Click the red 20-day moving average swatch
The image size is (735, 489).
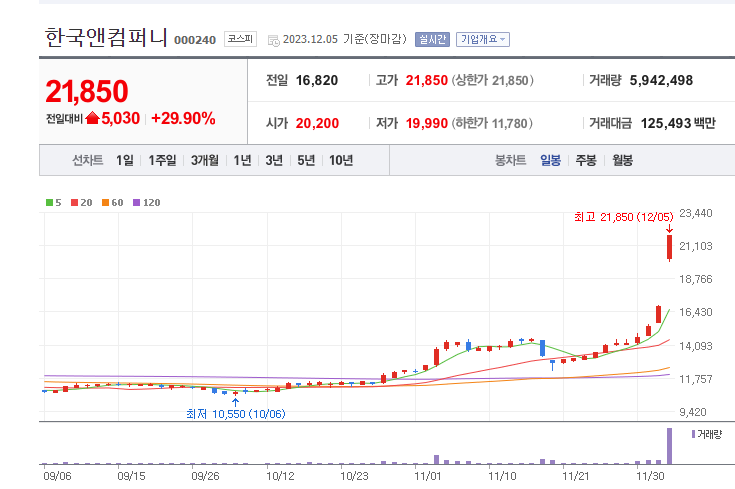[74, 203]
